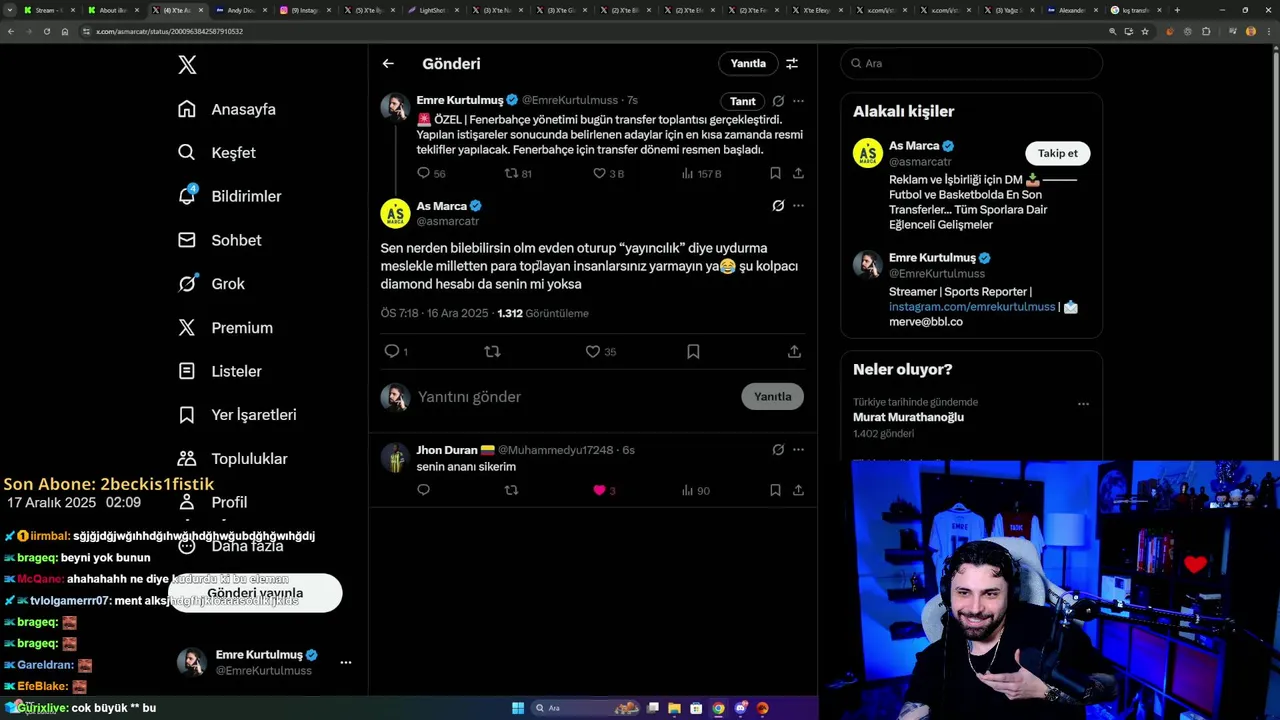Open Bildirimler in the sidebar
The image size is (1280, 720).
pos(230,196)
